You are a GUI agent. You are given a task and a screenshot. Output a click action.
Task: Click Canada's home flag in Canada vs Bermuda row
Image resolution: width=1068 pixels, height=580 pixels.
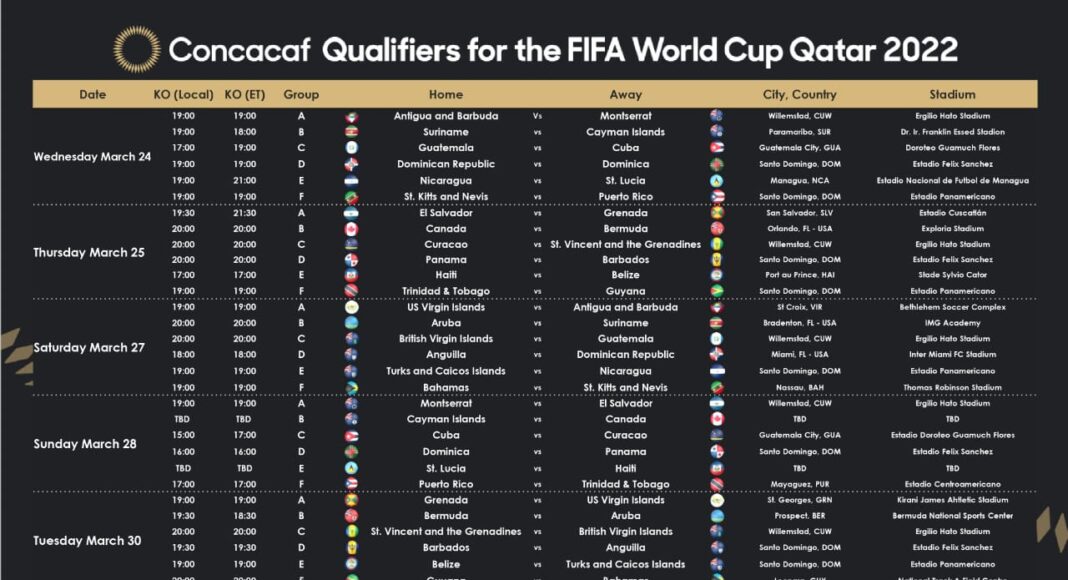[x=351, y=229]
